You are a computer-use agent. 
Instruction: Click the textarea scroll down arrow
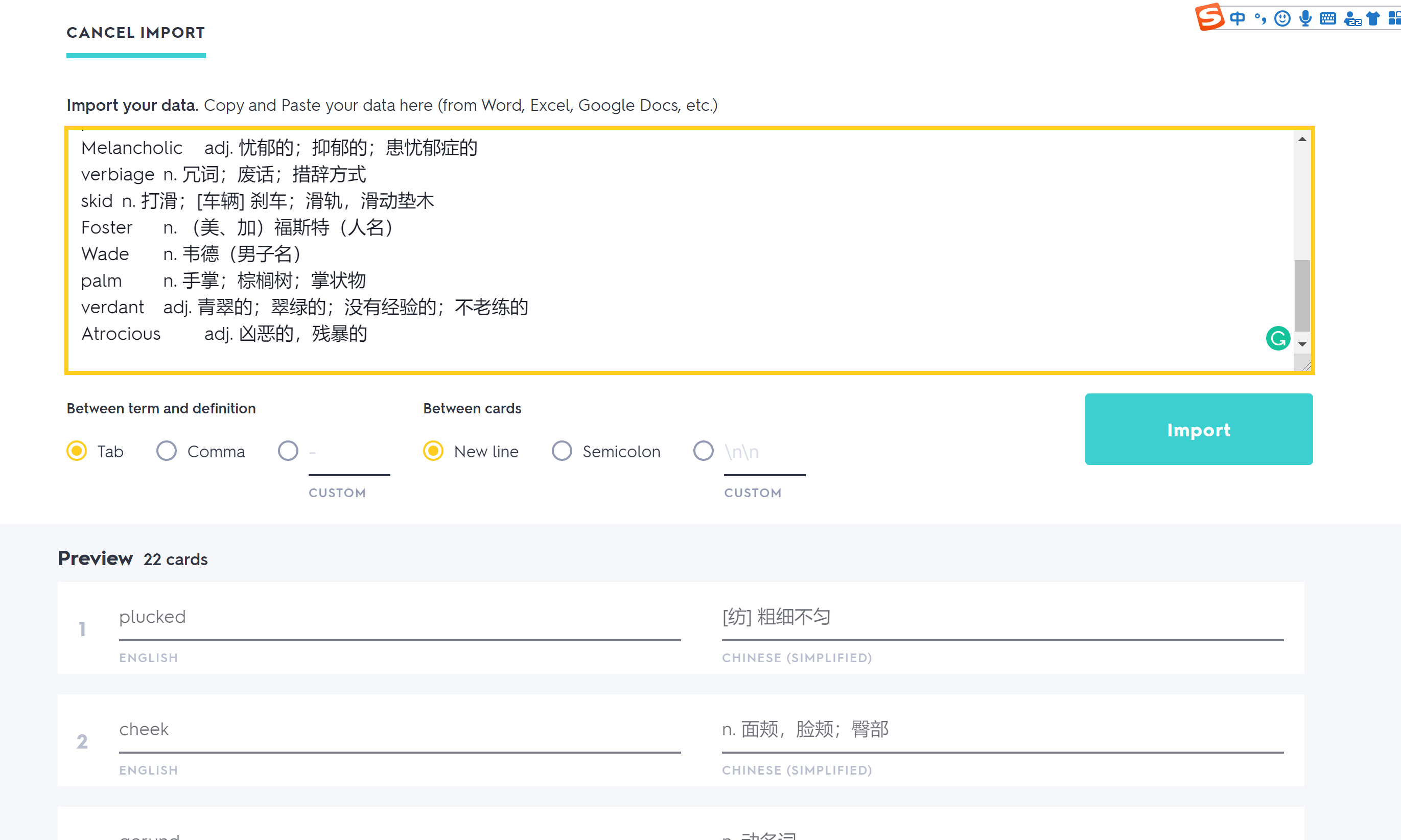(x=1302, y=344)
